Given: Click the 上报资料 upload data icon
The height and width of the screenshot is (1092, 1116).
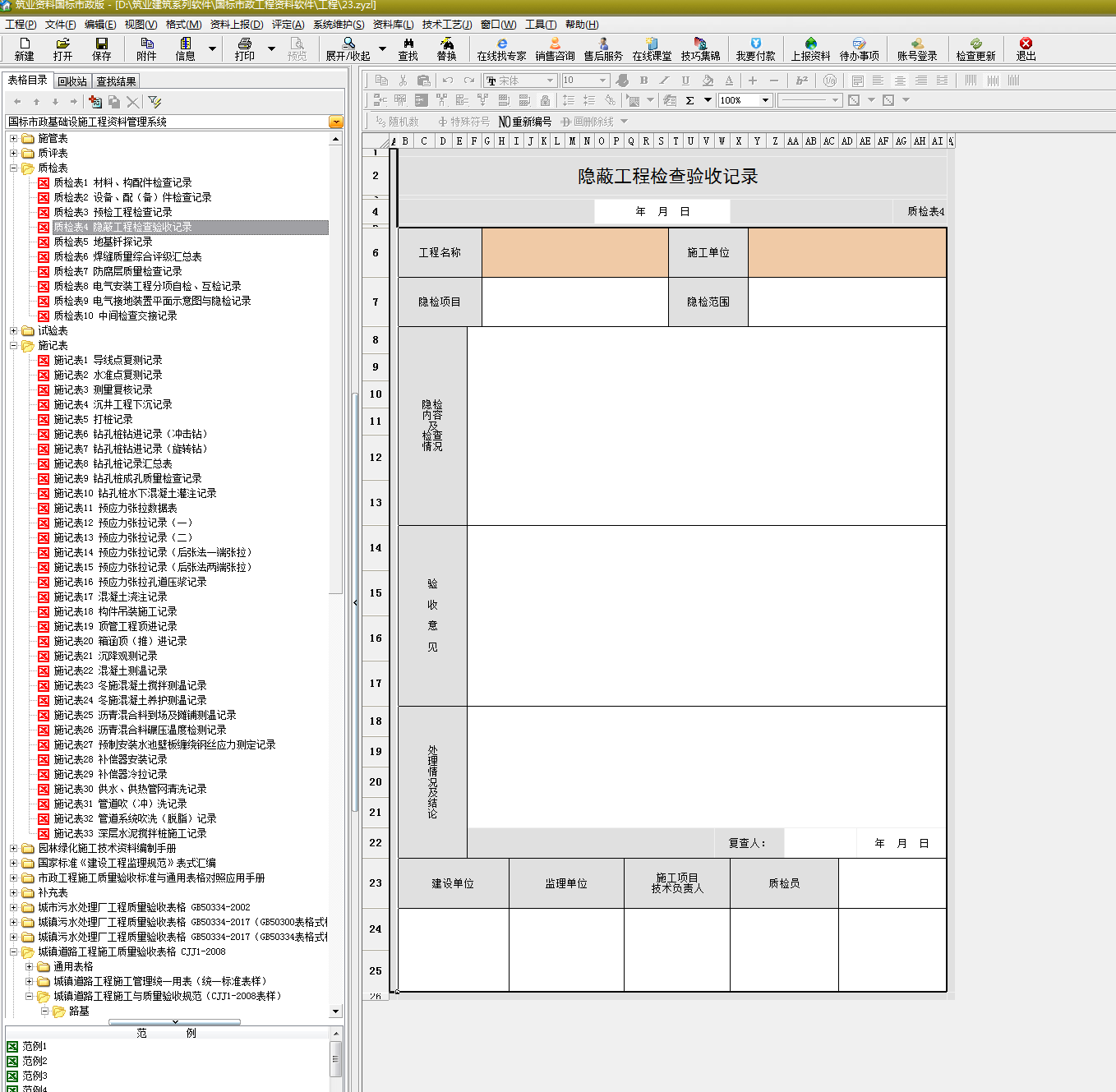Looking at the screenshot, I should (811, 49).
